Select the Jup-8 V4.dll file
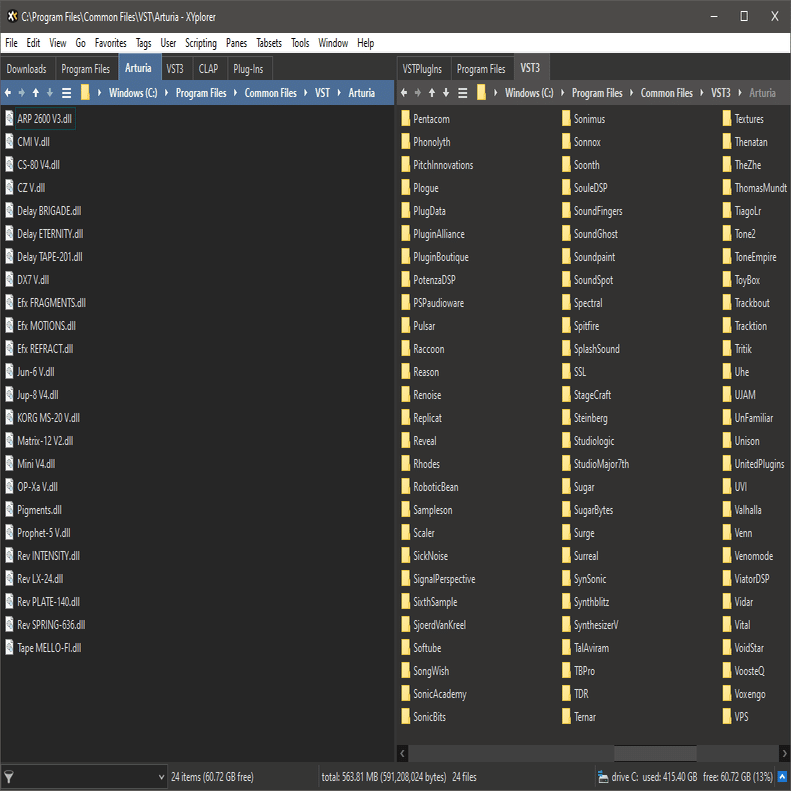Viewport: 791px width, 791px height. (38, 394)
